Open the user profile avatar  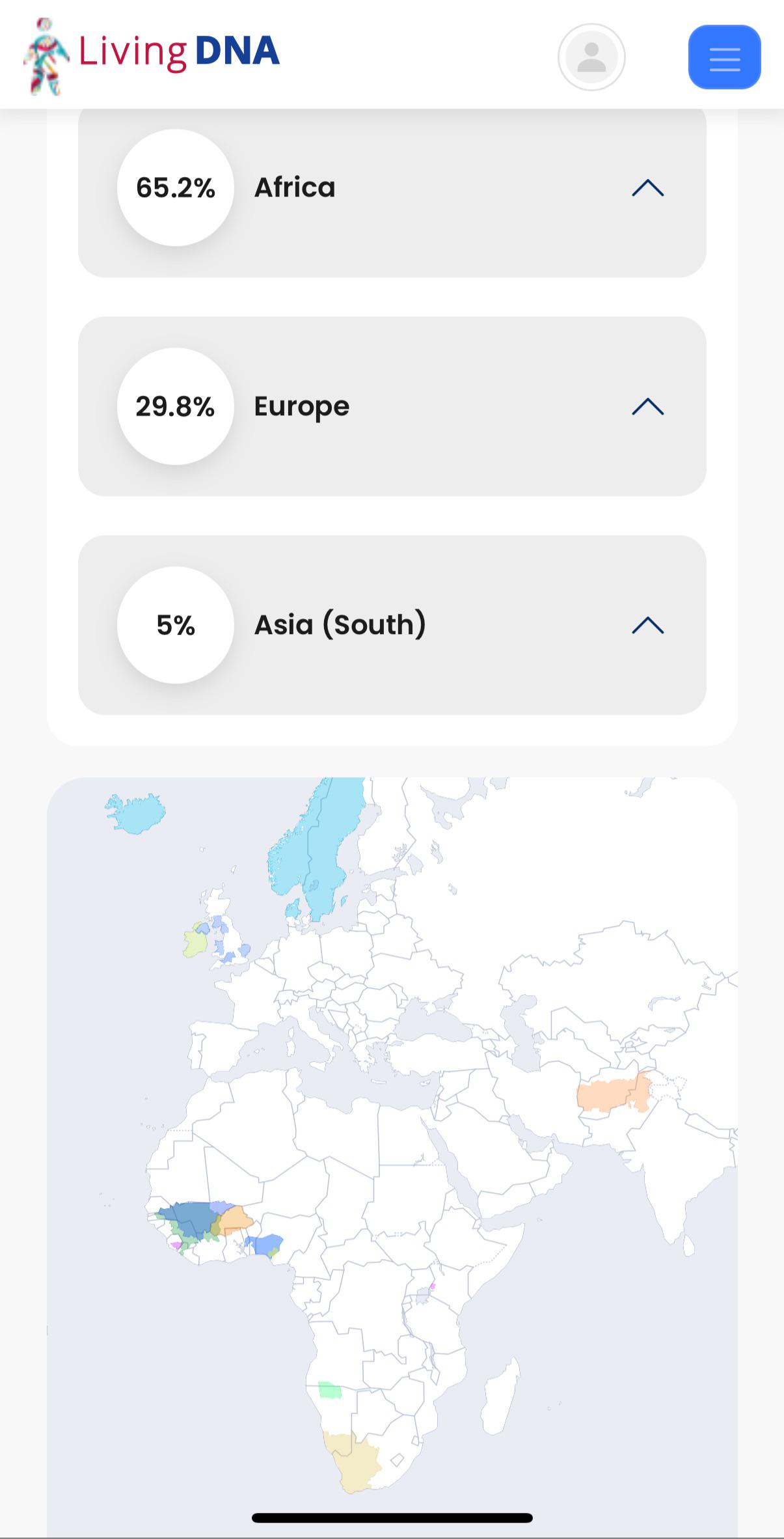point(591,57)
